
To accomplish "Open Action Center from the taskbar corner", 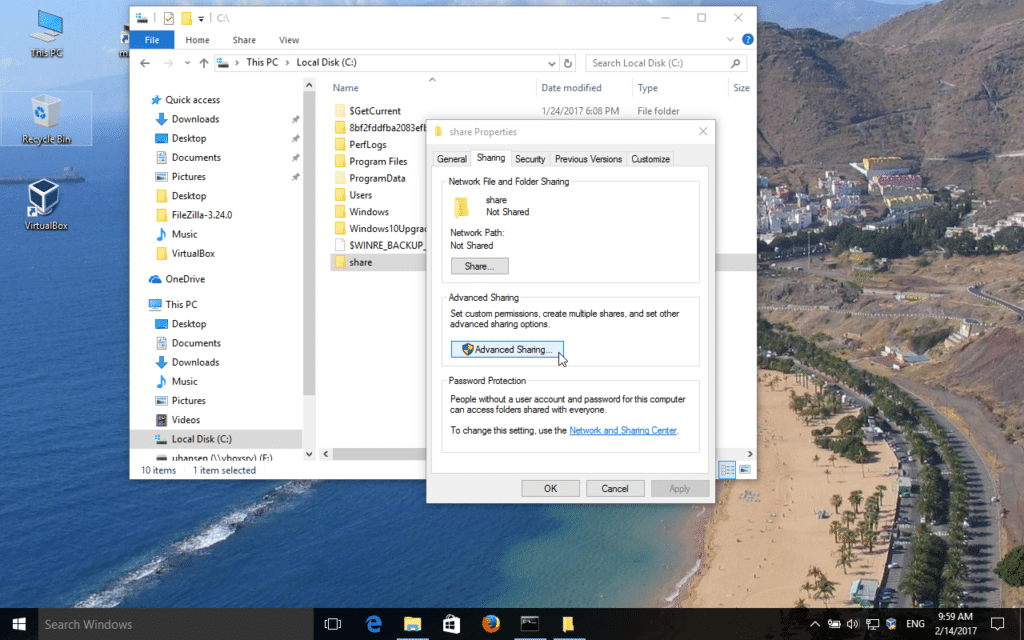I will click(997, 623).
